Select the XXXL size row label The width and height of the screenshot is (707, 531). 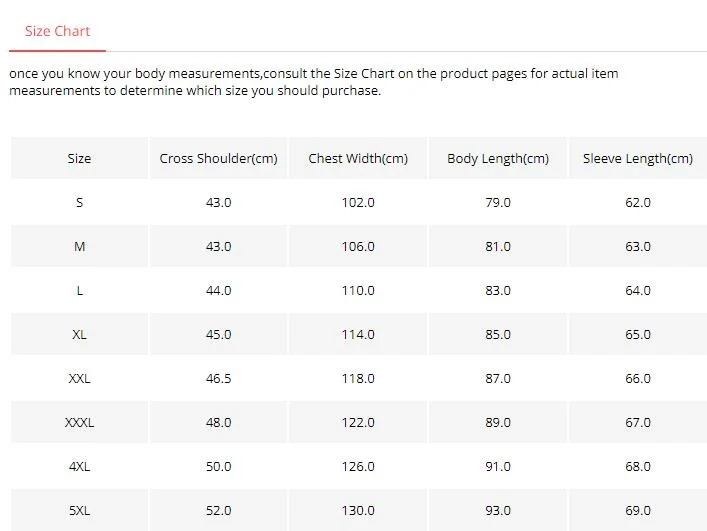[79, 422]
